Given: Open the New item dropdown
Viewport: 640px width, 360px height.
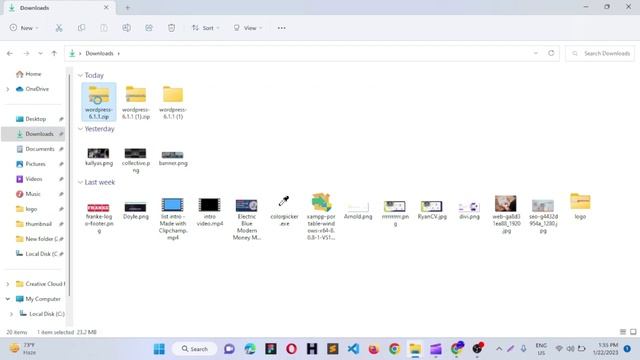Looking at the screenshot, I should coord(24,28).
